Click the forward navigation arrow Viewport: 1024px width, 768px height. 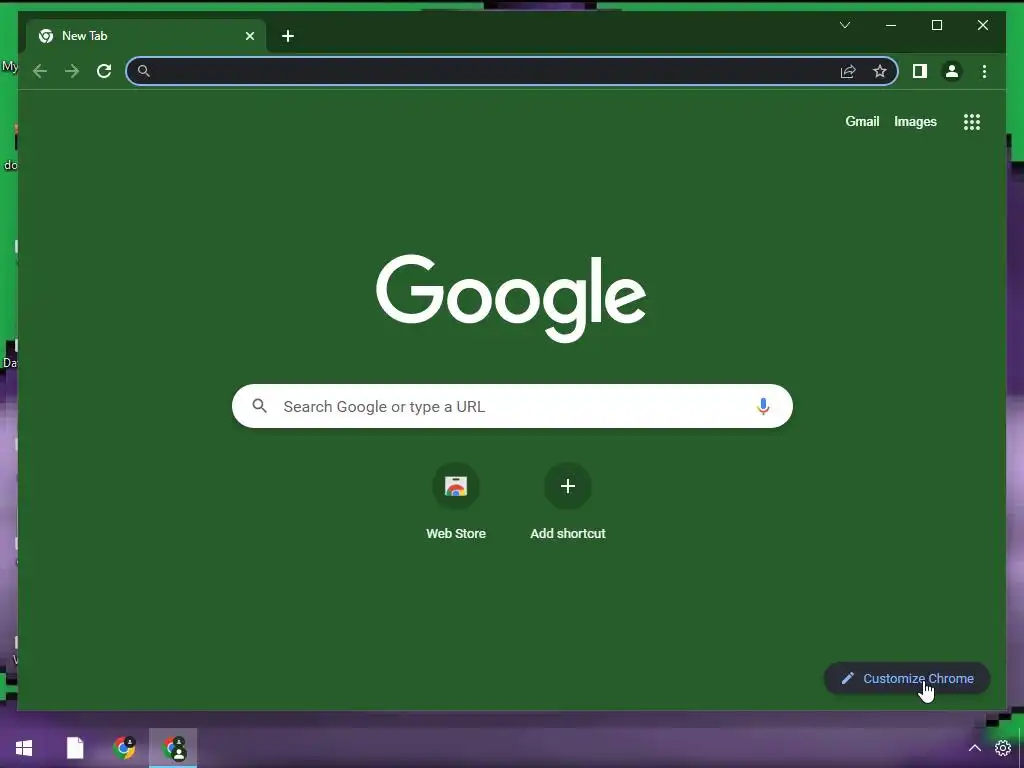click(x=72, y=71)
